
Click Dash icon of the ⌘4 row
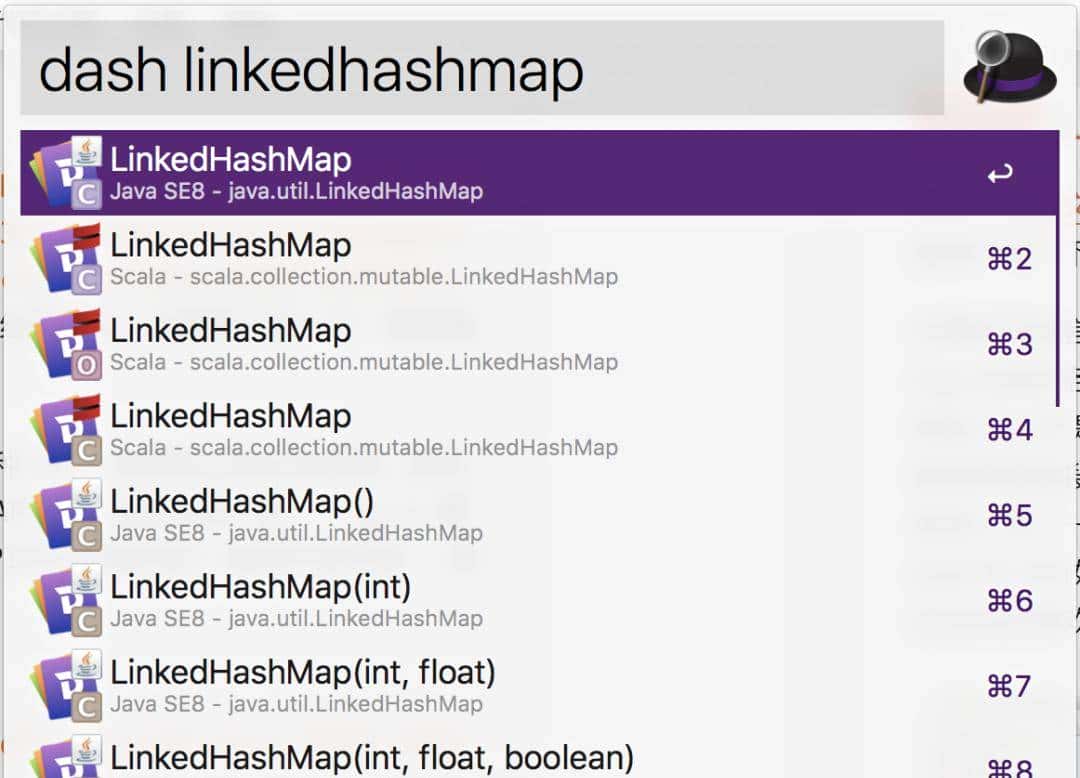[x=66, y=430]
